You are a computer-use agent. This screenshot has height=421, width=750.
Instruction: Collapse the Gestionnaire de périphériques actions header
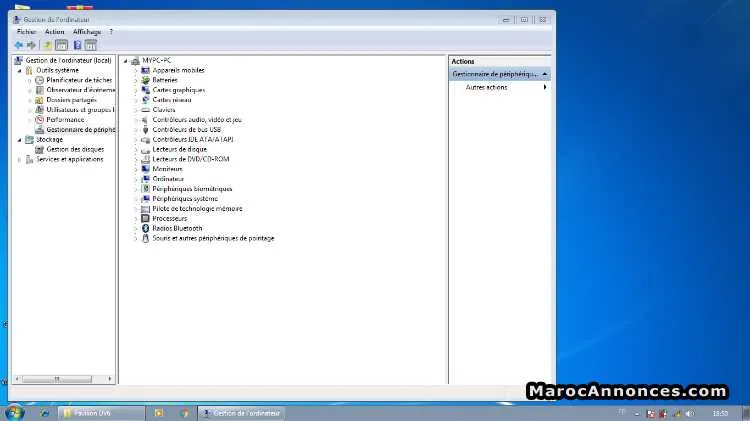[545, 74]
